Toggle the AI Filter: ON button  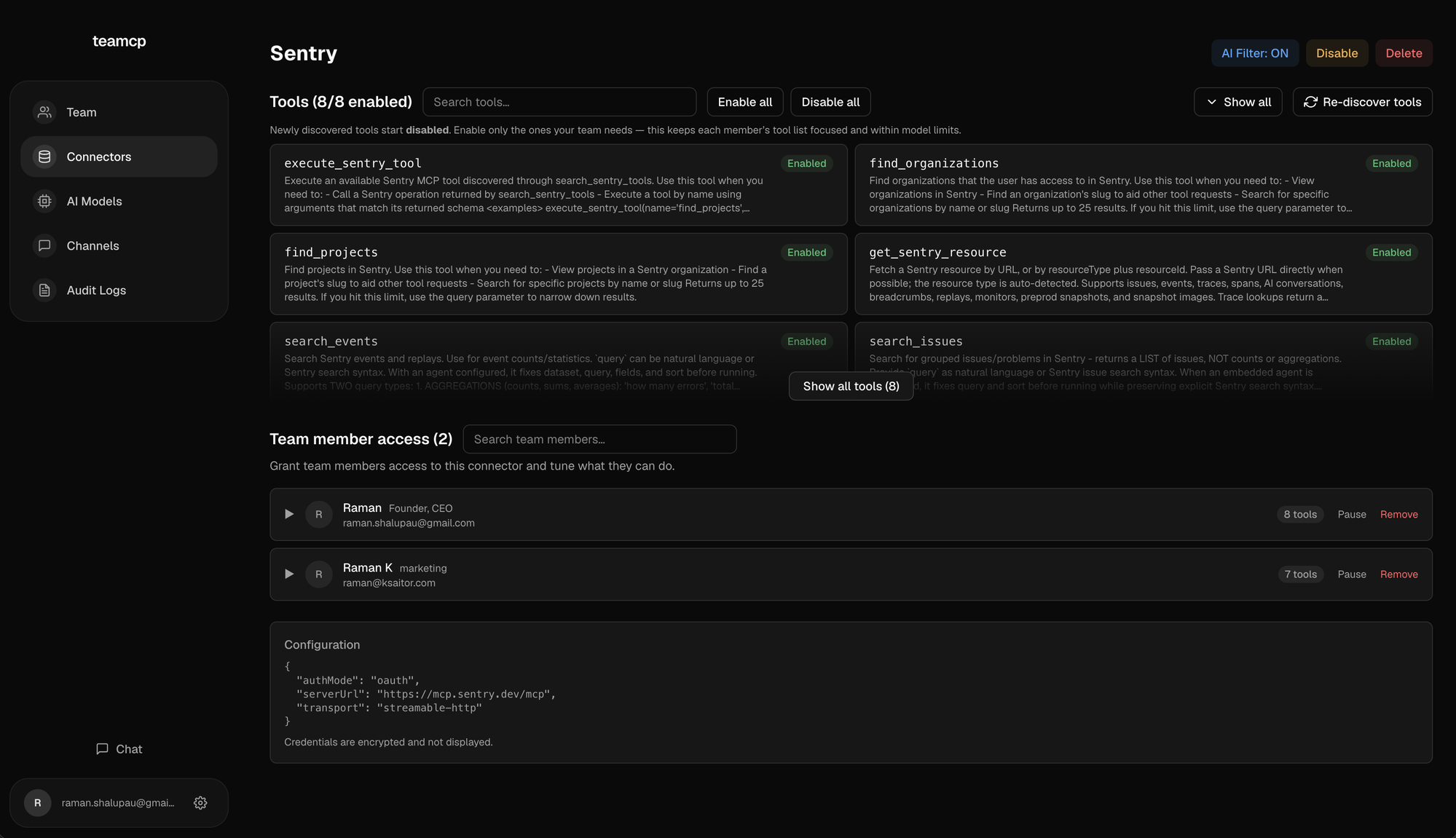click(1254, 53)
